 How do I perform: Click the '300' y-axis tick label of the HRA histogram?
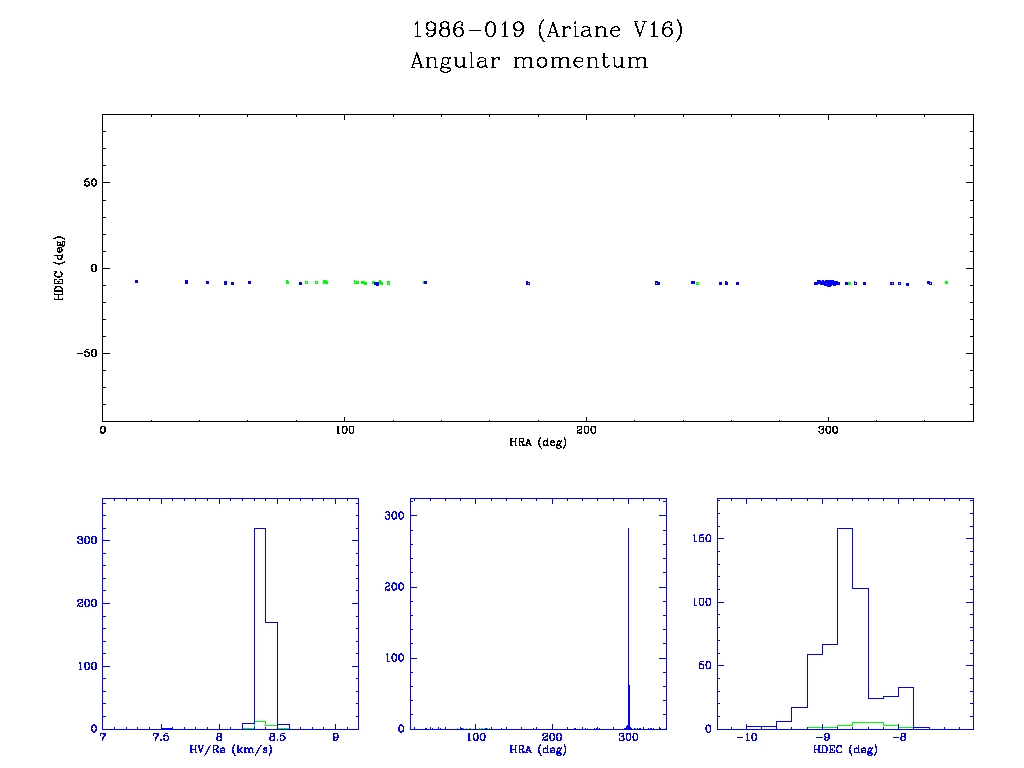(393, 515)
